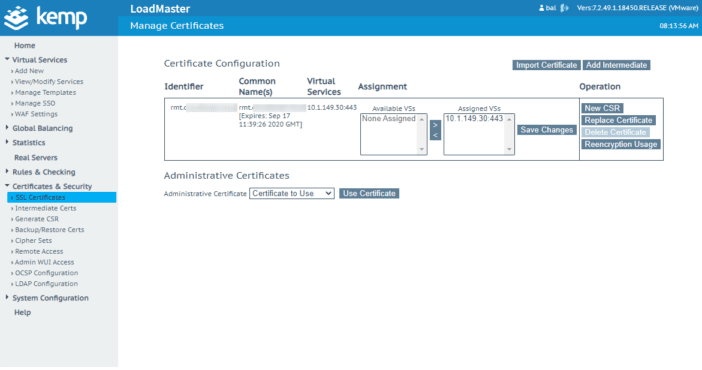Go to Generate CSR page
This screenshot has height=370, width=702.
(x=37, y=219)
